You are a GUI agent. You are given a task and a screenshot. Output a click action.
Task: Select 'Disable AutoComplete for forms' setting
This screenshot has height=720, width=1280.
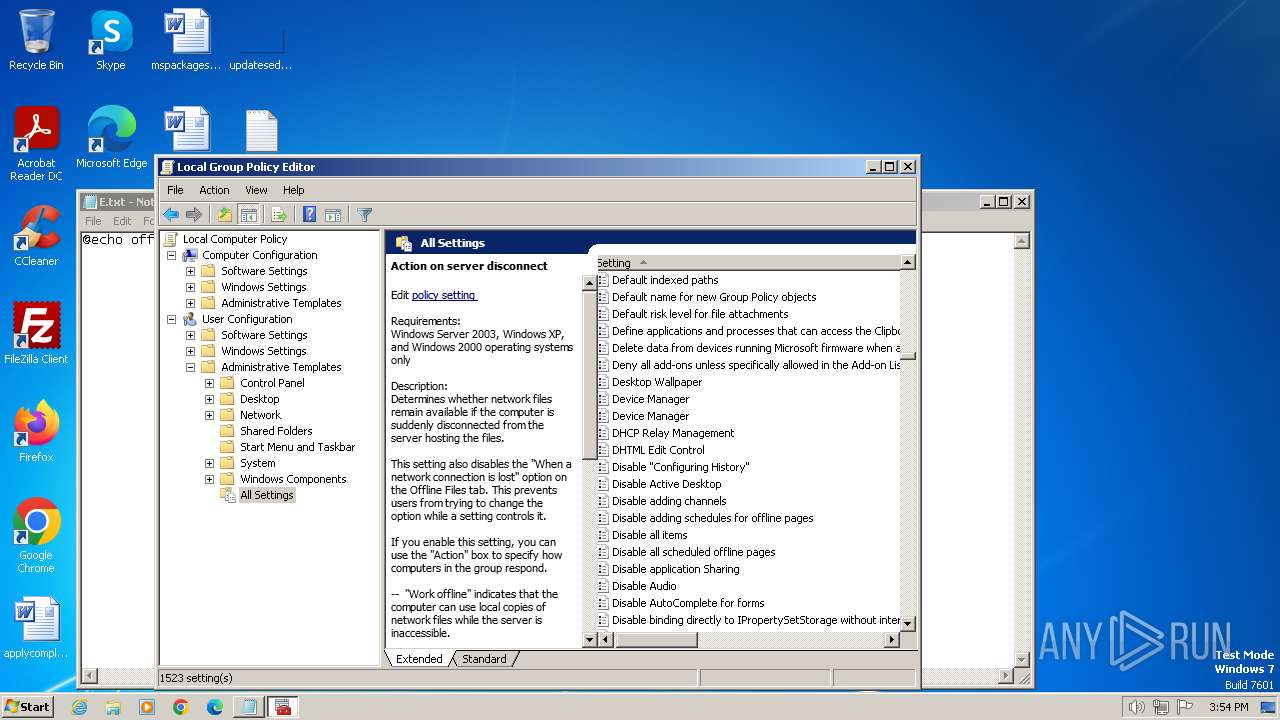(688, 603)
